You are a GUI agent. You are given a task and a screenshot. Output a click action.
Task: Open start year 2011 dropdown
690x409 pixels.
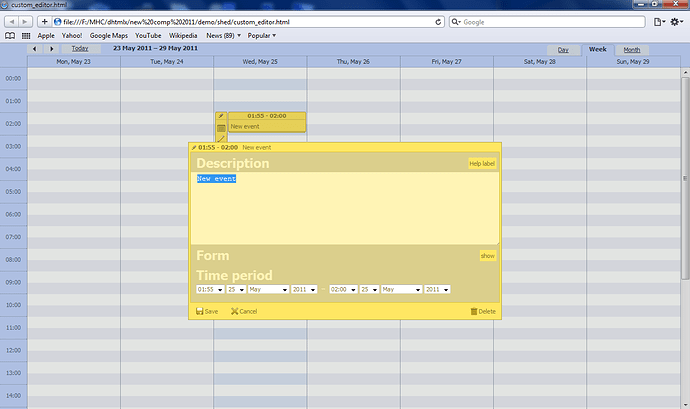304,289
